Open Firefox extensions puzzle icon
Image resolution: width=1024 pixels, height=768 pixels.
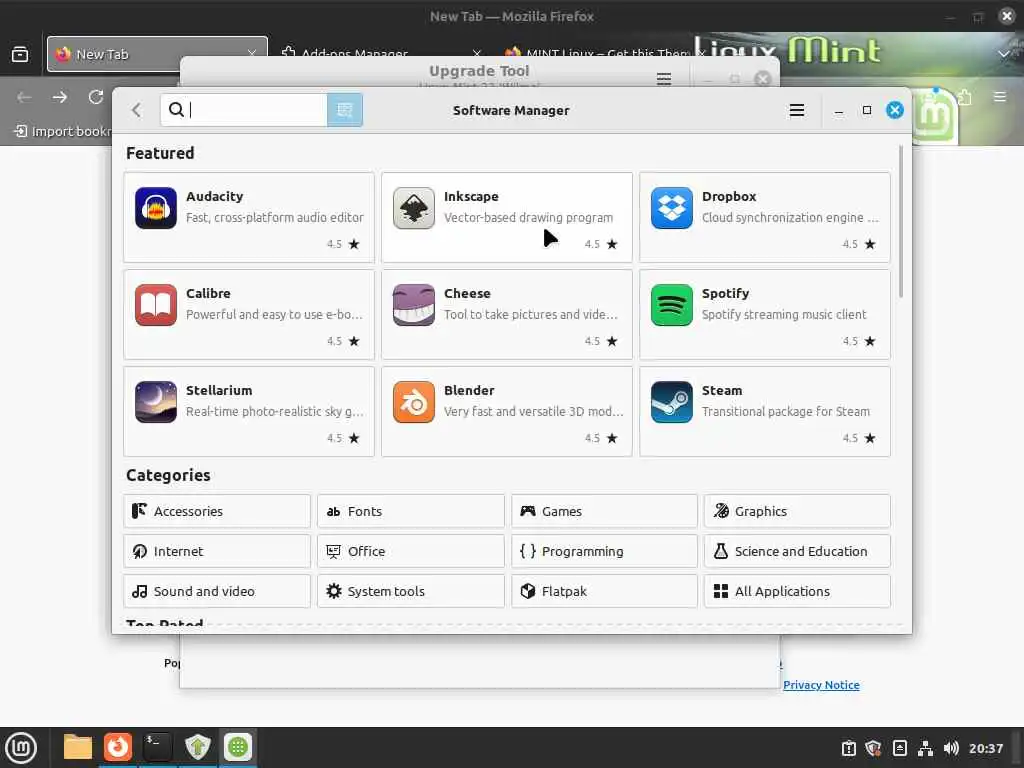pyautogui.click(x=965, y=97)
